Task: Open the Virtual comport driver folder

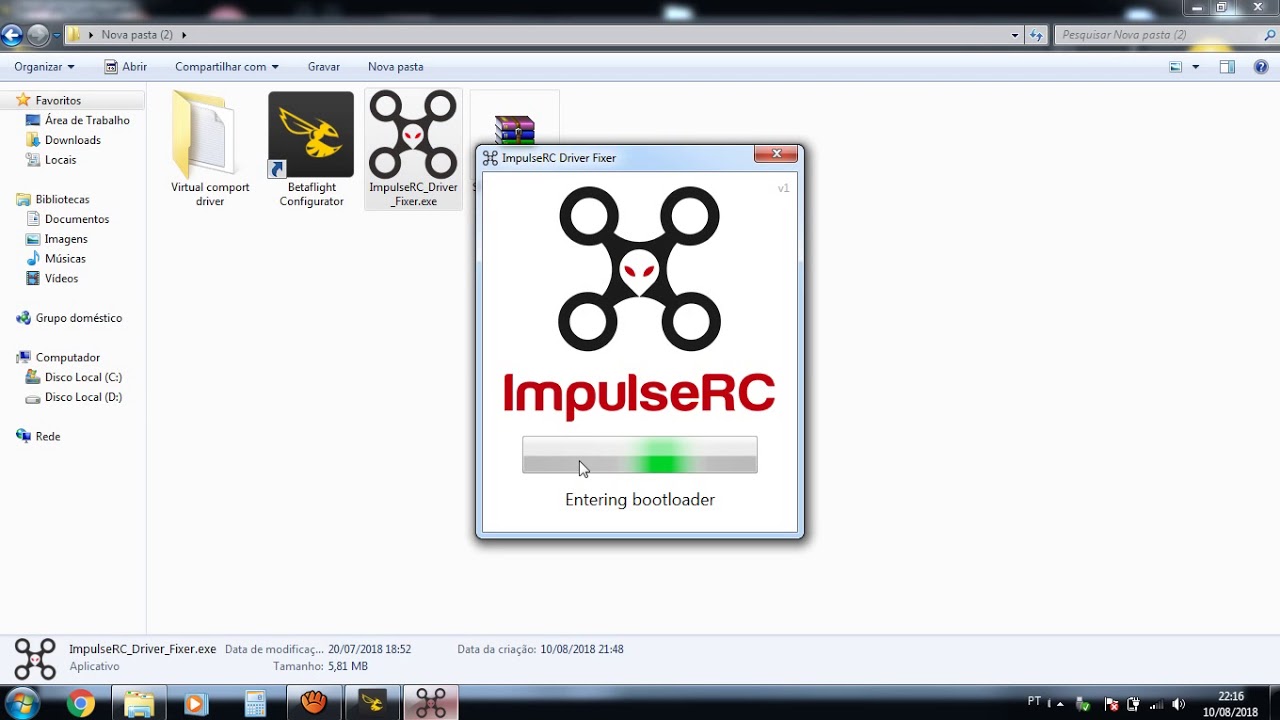Action: [x=210, y=148]
